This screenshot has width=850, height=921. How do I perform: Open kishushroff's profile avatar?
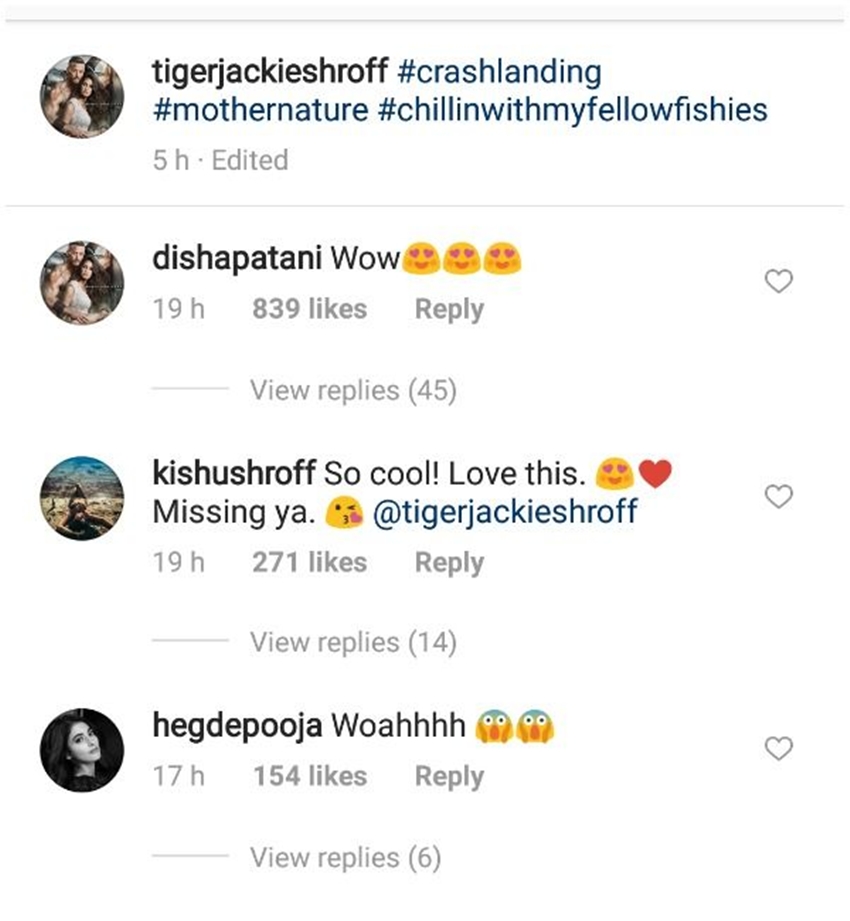click(82, 497)
